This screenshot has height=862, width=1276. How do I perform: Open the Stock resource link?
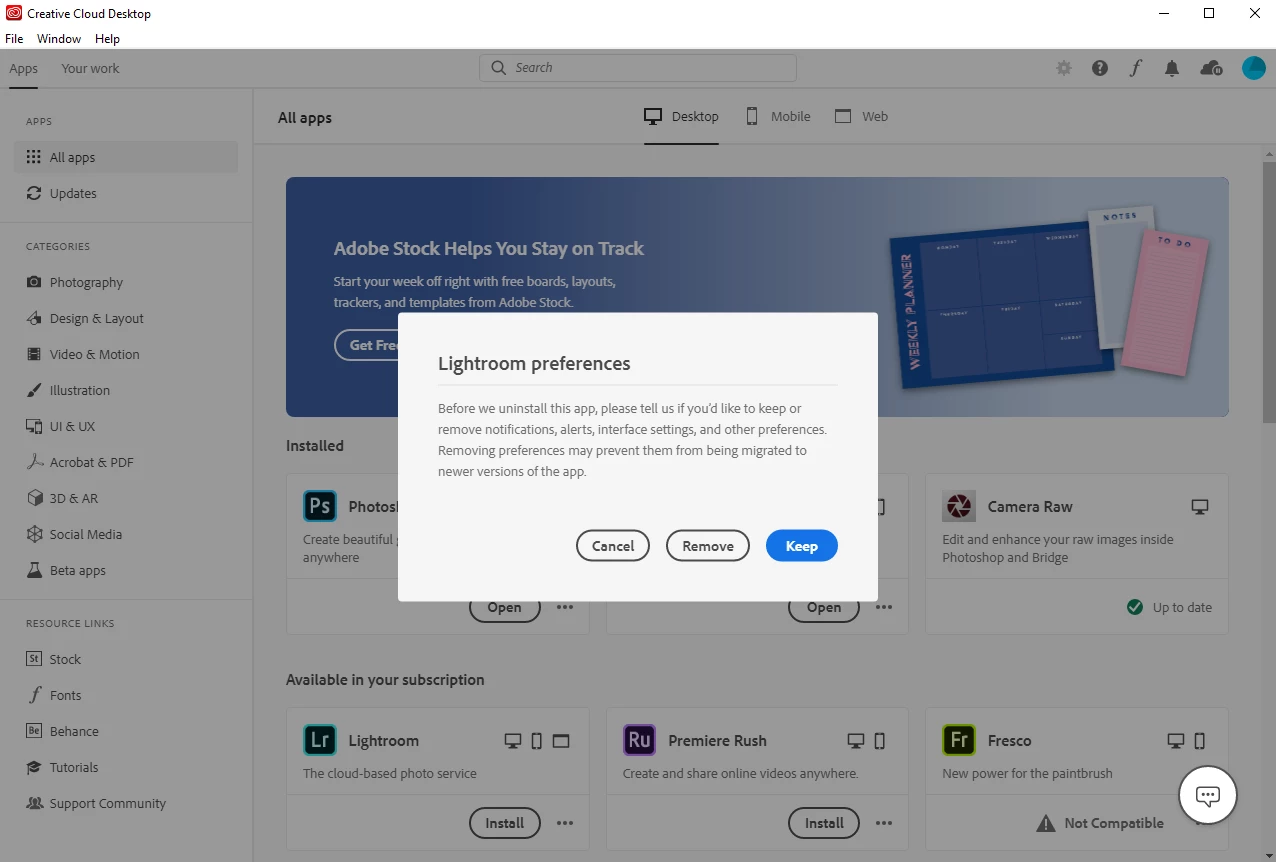tap(126, 659)
